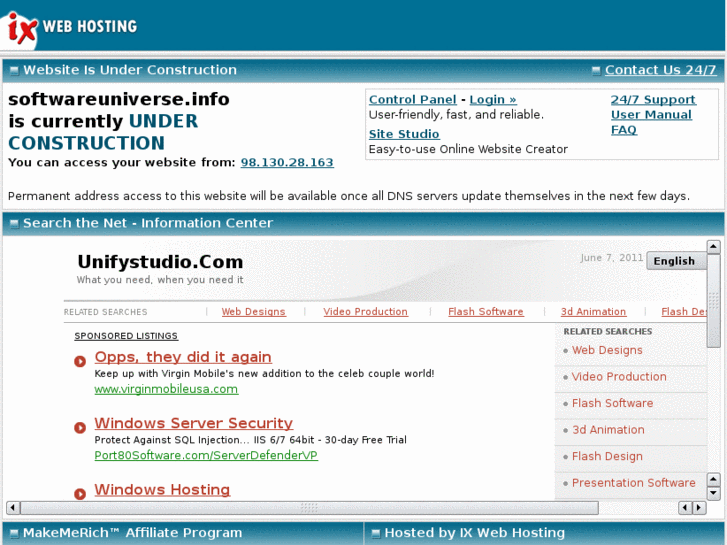Open the 24/7 Support link

click(x=653, y=100)
